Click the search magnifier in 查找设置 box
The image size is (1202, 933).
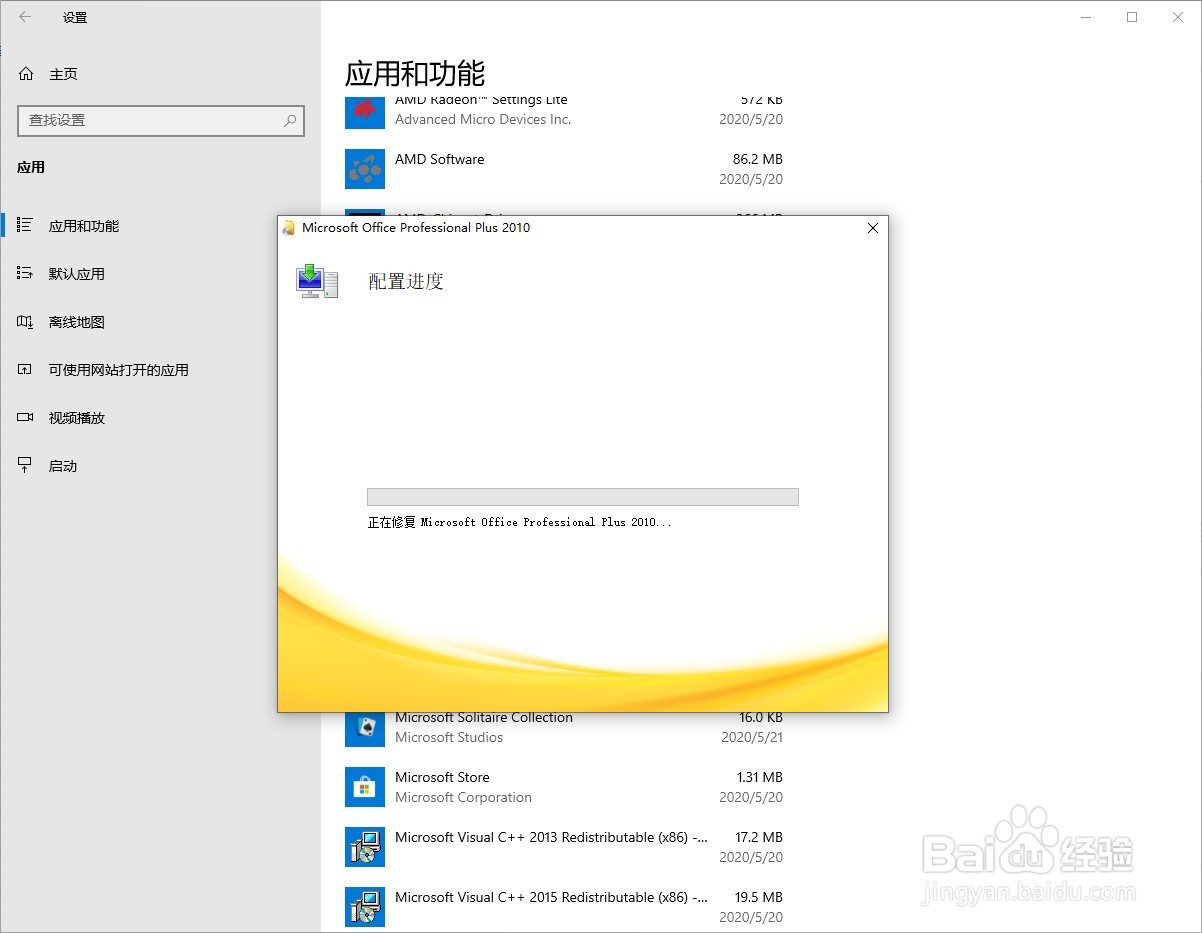point(290,120)
